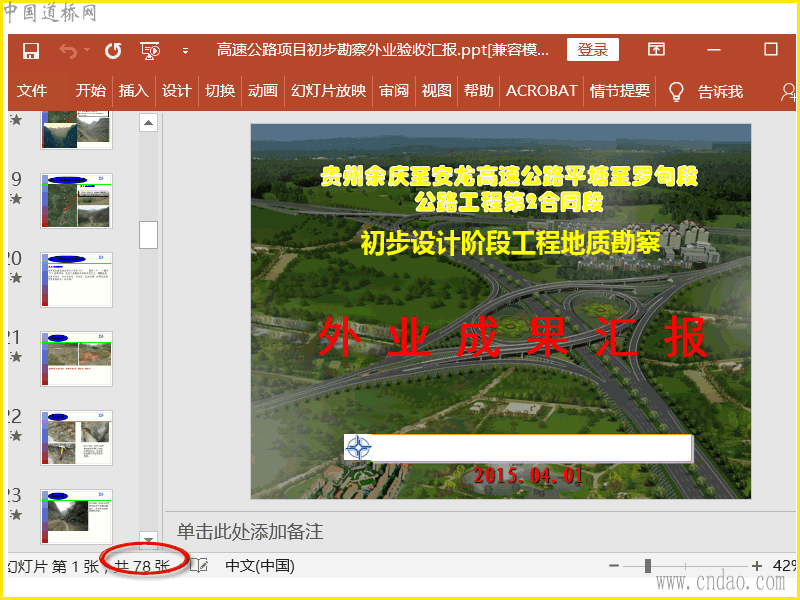Click the 登录 sign-in button
Viewport: 800px width, 600px height.
coord(593,49)
